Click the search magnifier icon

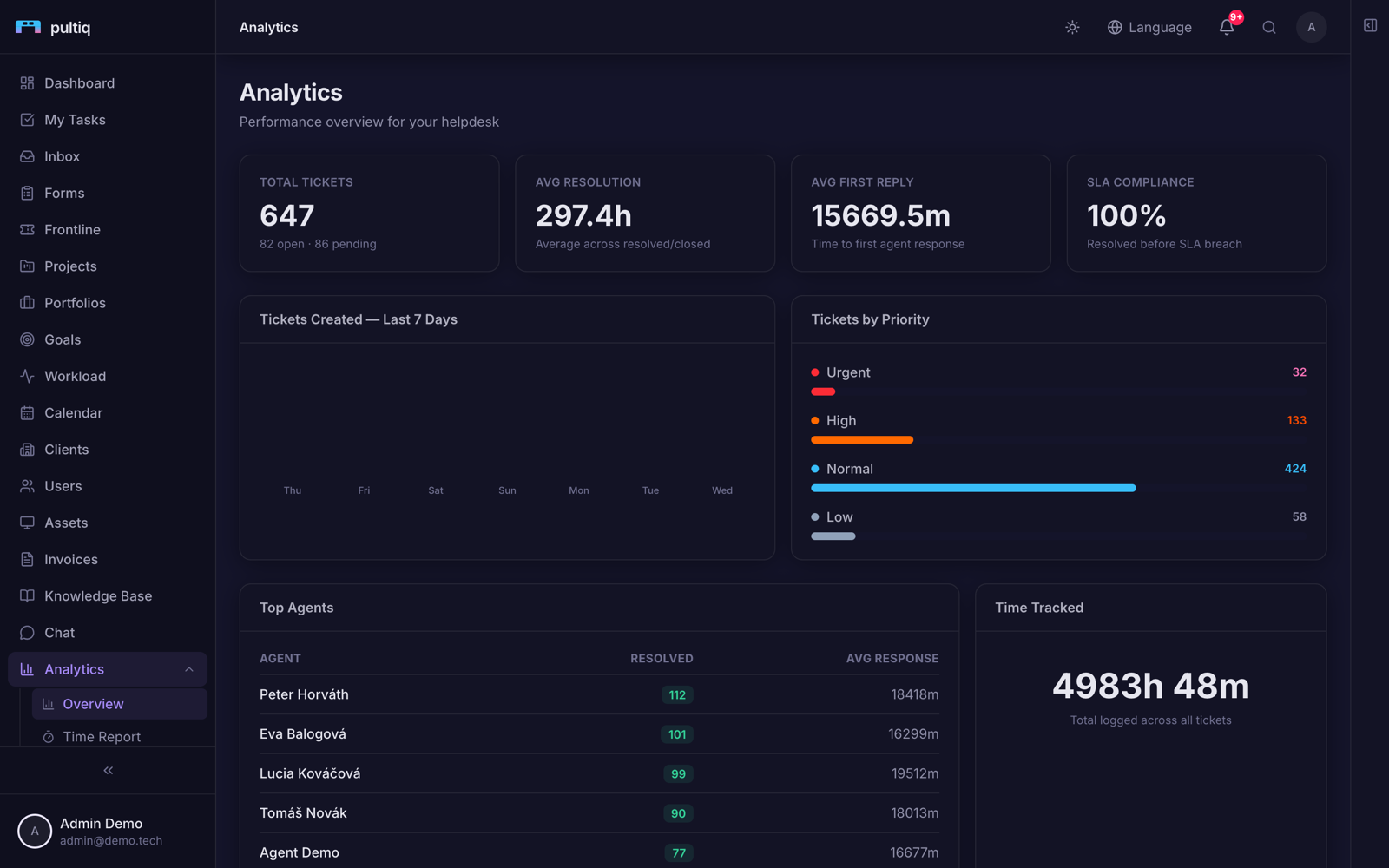click(x=1269, y=27)
